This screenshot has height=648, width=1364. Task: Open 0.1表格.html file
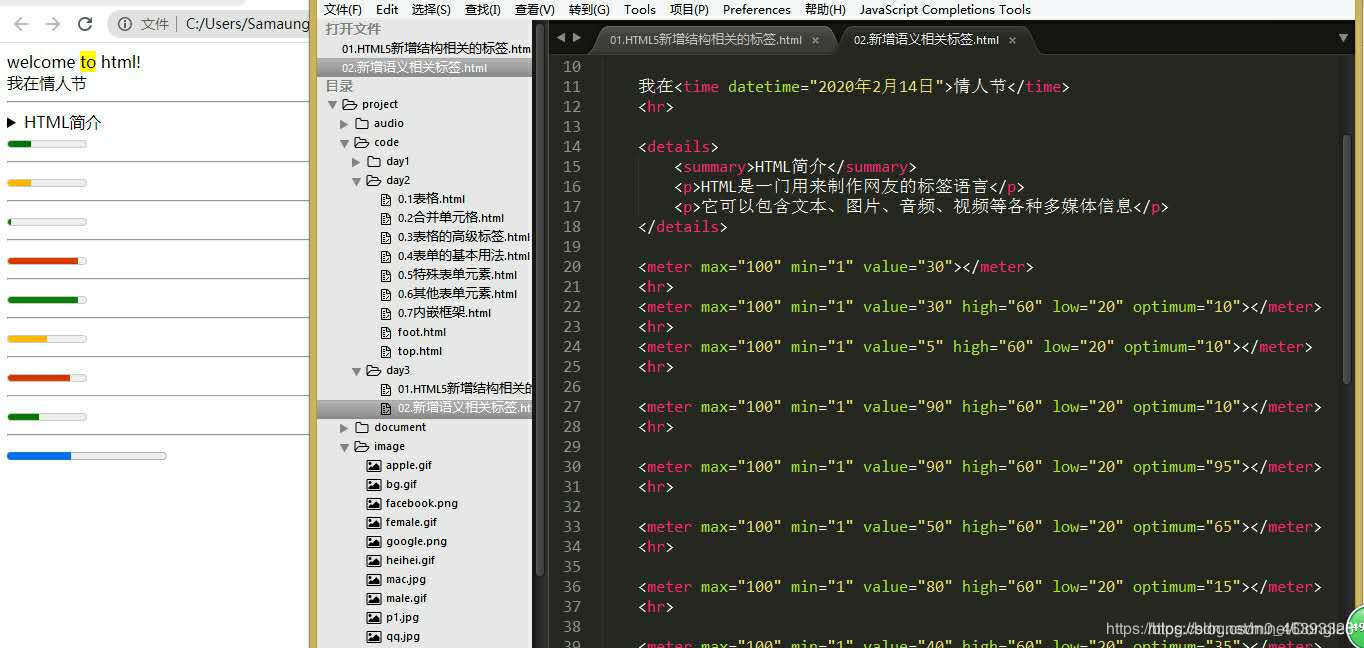click(x=431, y=199)
